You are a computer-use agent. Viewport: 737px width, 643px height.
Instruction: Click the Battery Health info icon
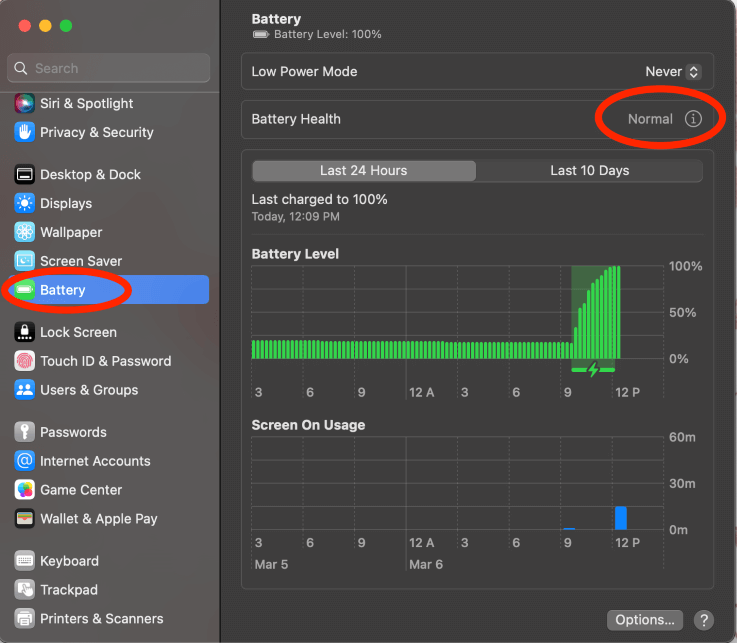pos(693,119)
